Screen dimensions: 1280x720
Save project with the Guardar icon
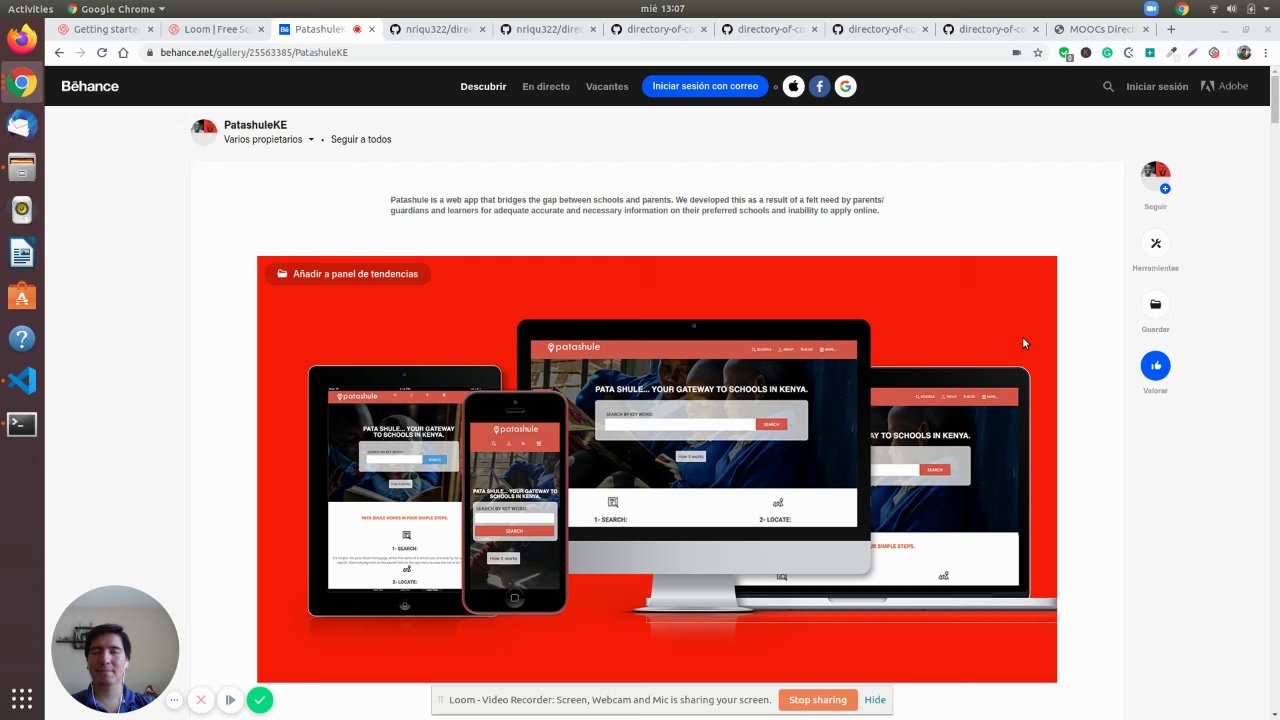(x=1155, y=304)
